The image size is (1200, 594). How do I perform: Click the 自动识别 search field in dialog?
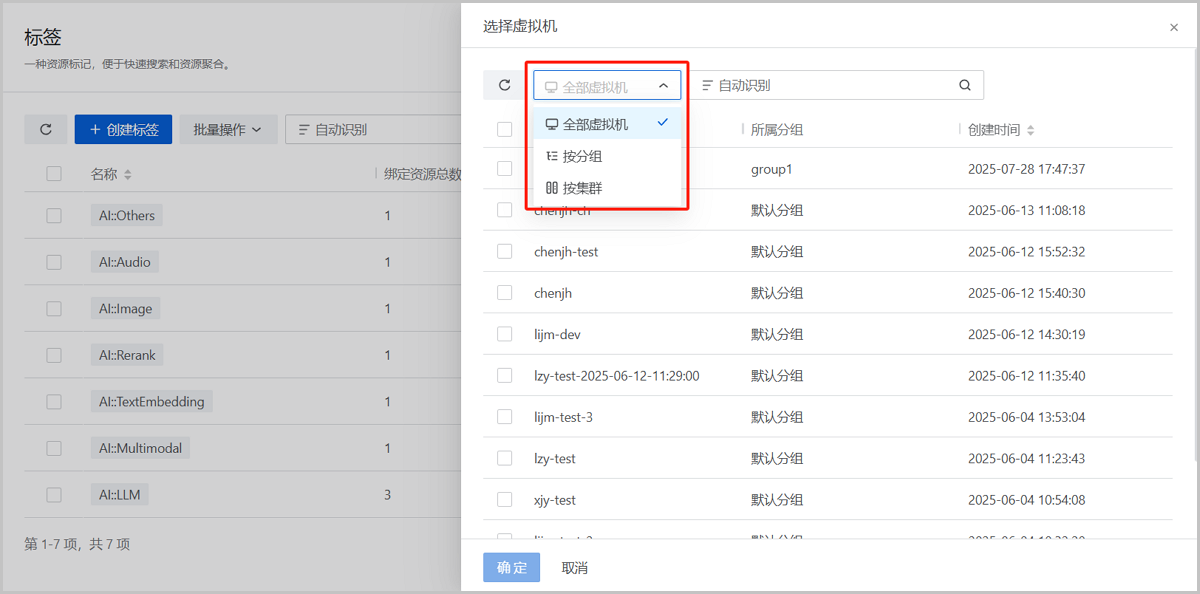pos(830,85)
